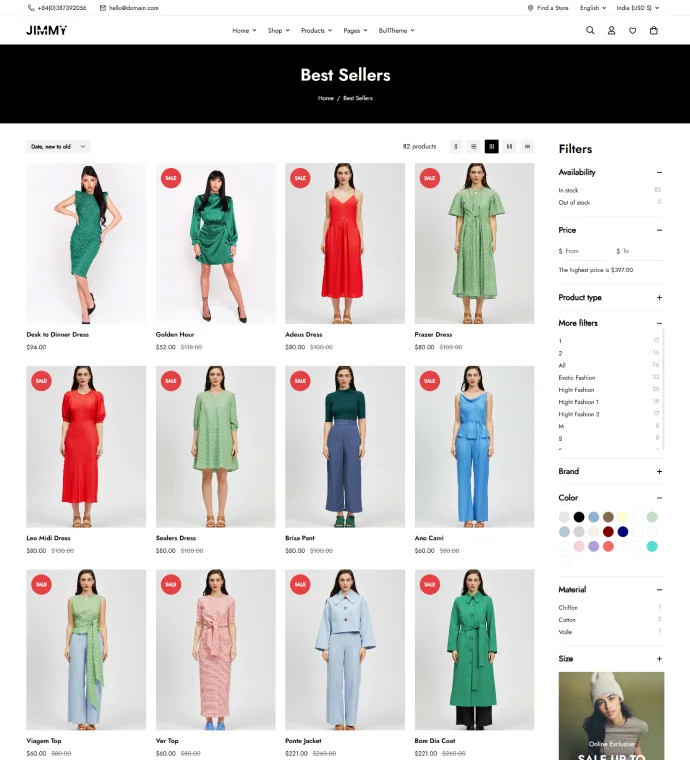Image resolution: width=690 pixels, height=760 pixels.
Task: Open the search icon in header
Action: point(590,30)
